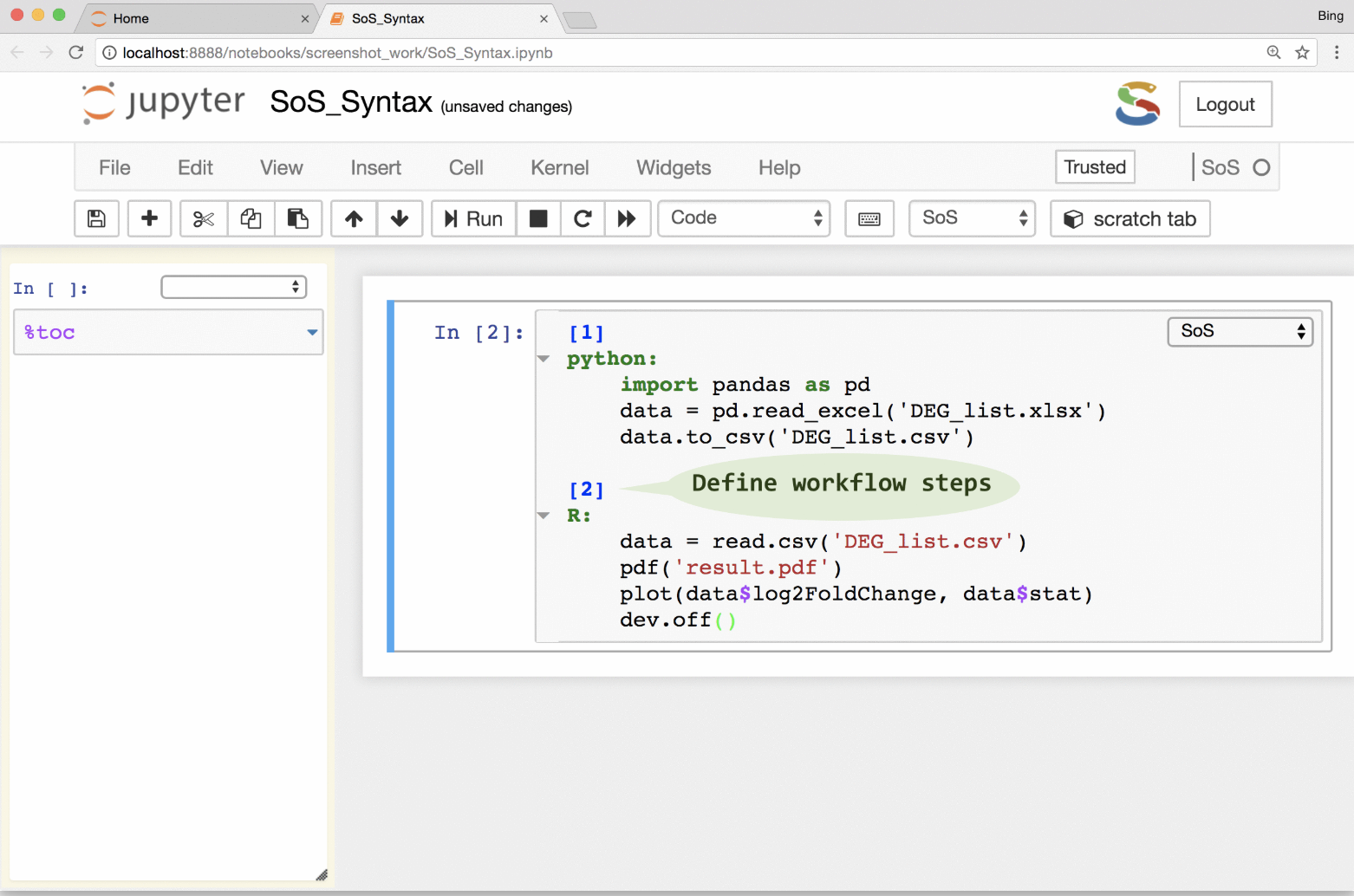
Task: Open the command palette keyboard icon
Action: (x=869, y=218)
